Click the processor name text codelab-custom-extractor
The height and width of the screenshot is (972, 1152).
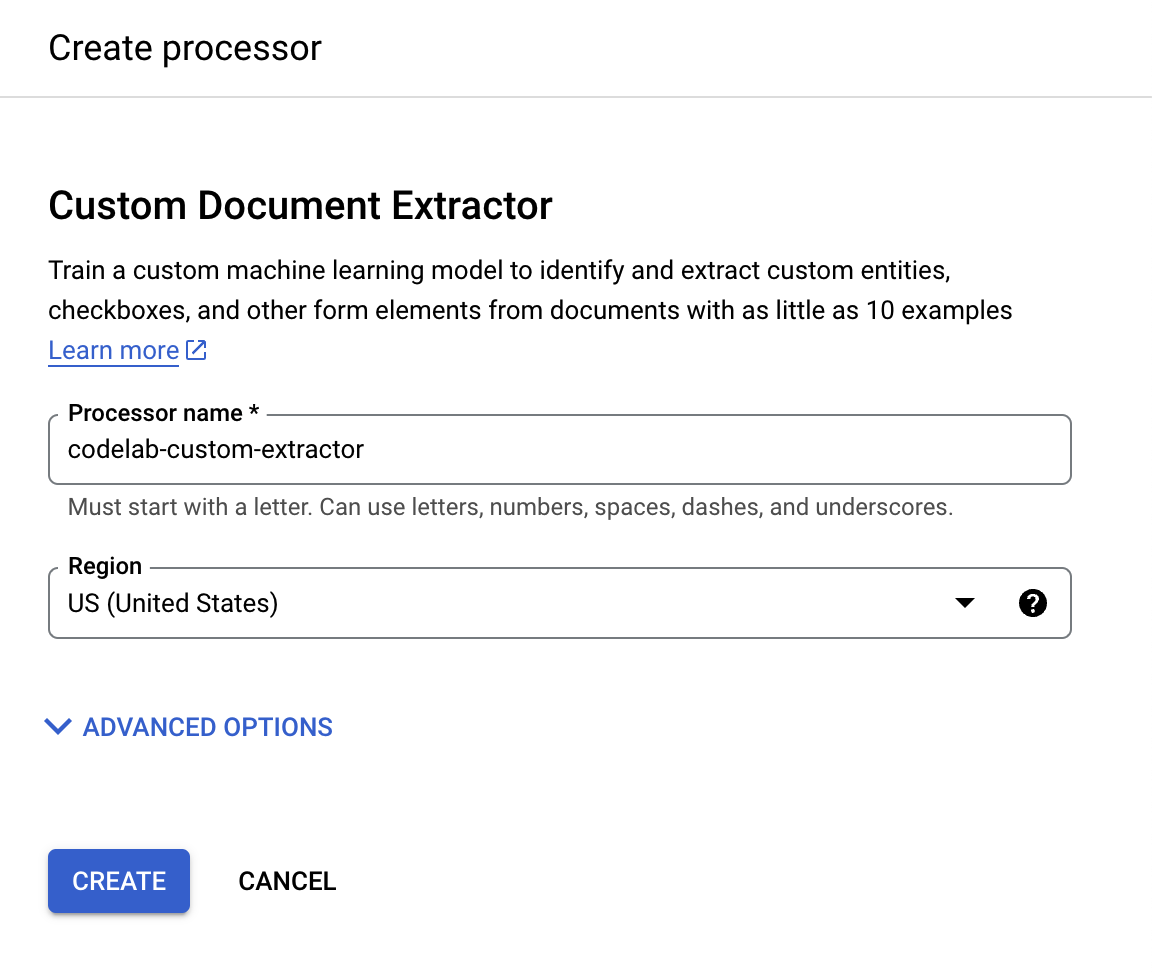[215, 450]
